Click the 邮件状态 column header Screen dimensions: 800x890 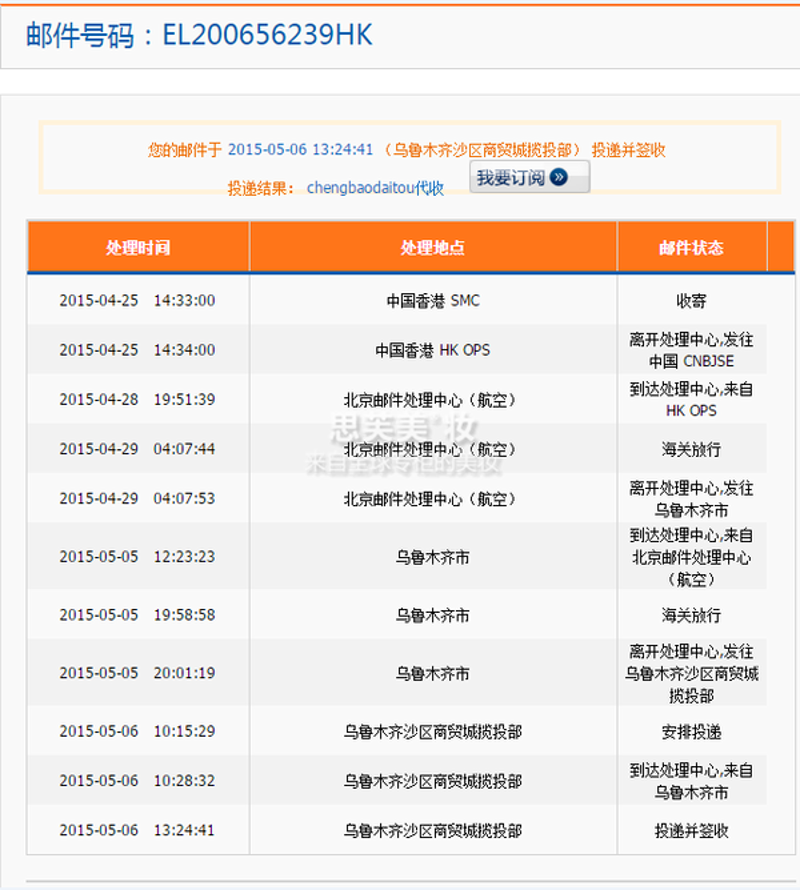692,247
